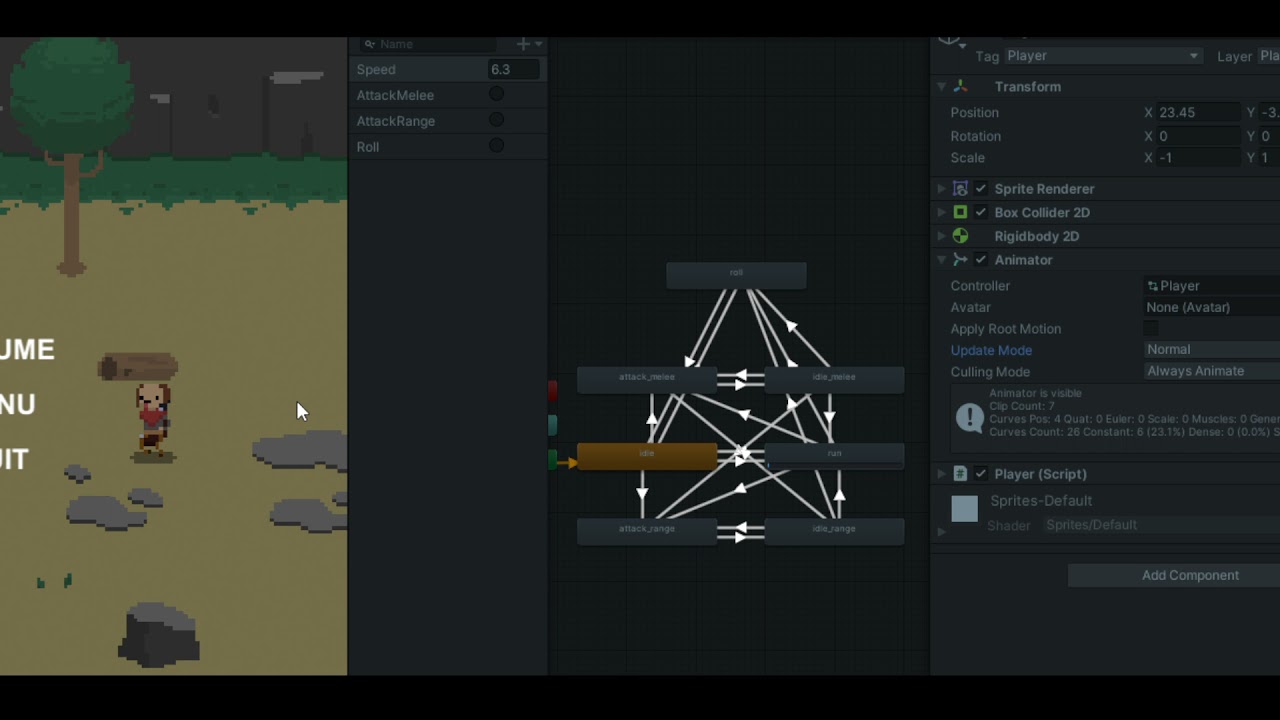
Task: Click the Sprite Renderer component icon
Action: tap(959, 188)
